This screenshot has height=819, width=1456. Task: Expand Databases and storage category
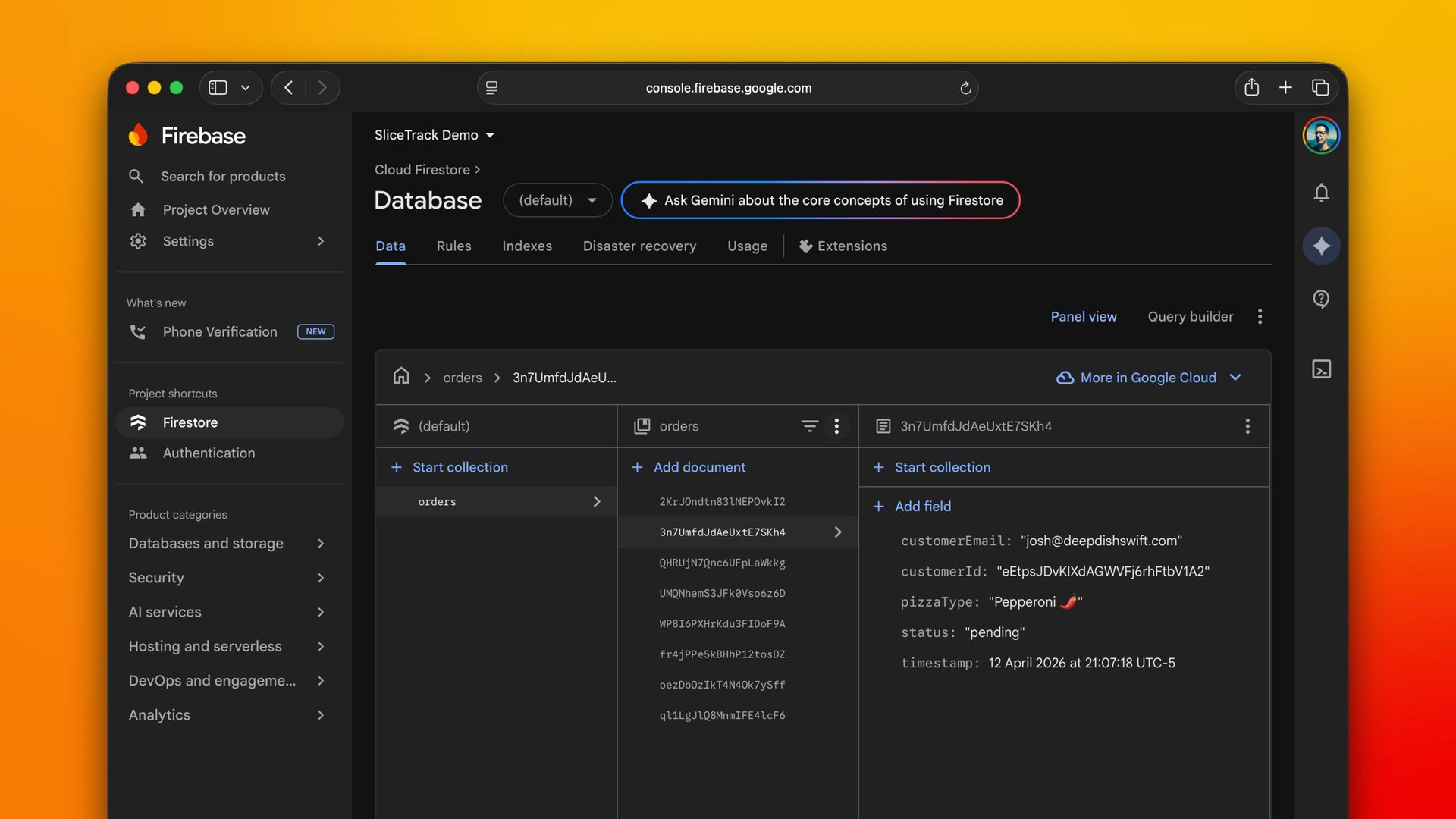pos(226,543)
